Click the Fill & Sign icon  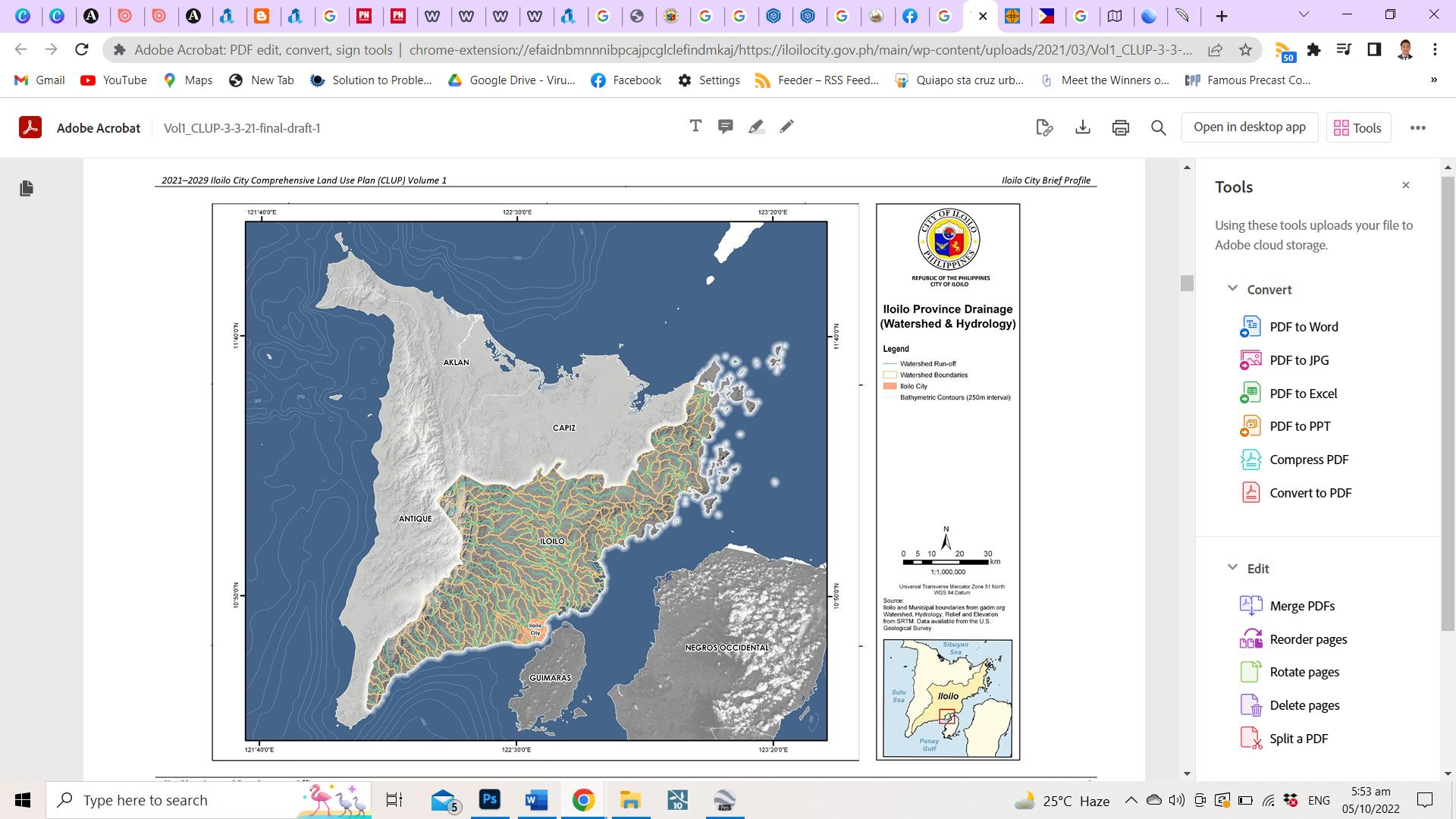[1044, 127]
